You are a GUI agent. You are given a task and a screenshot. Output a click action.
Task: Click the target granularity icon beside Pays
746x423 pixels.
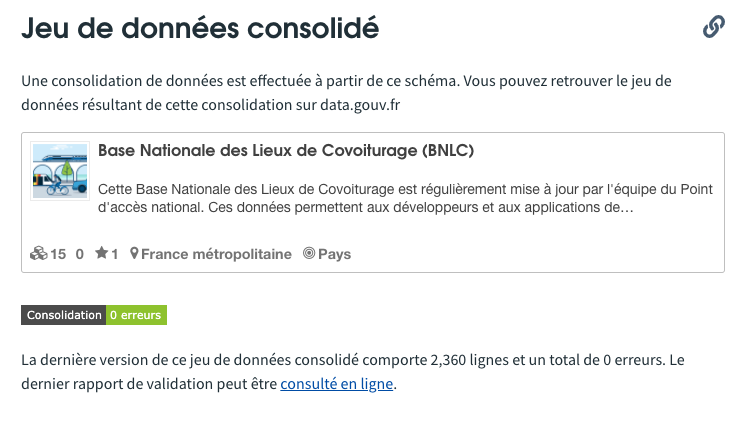(309, 253)
